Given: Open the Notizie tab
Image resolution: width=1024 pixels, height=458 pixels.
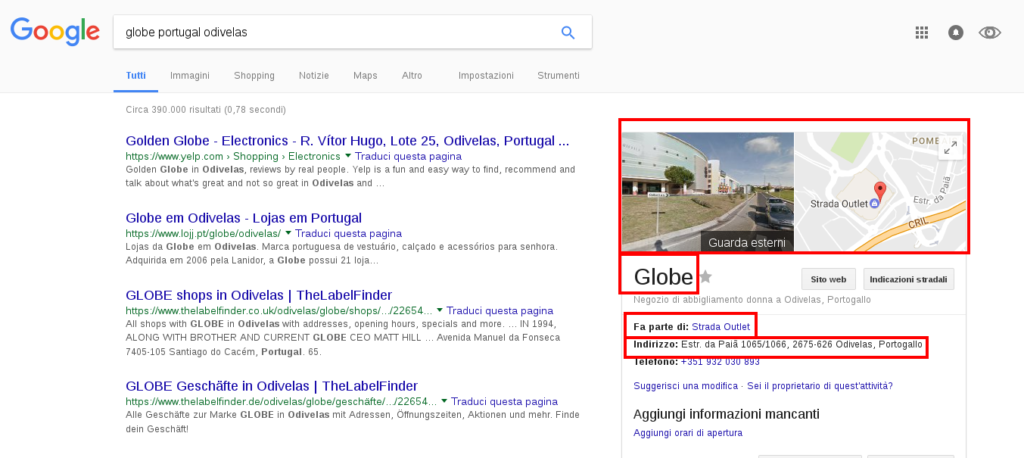Looking at the screenshot, I should point(314,75).
